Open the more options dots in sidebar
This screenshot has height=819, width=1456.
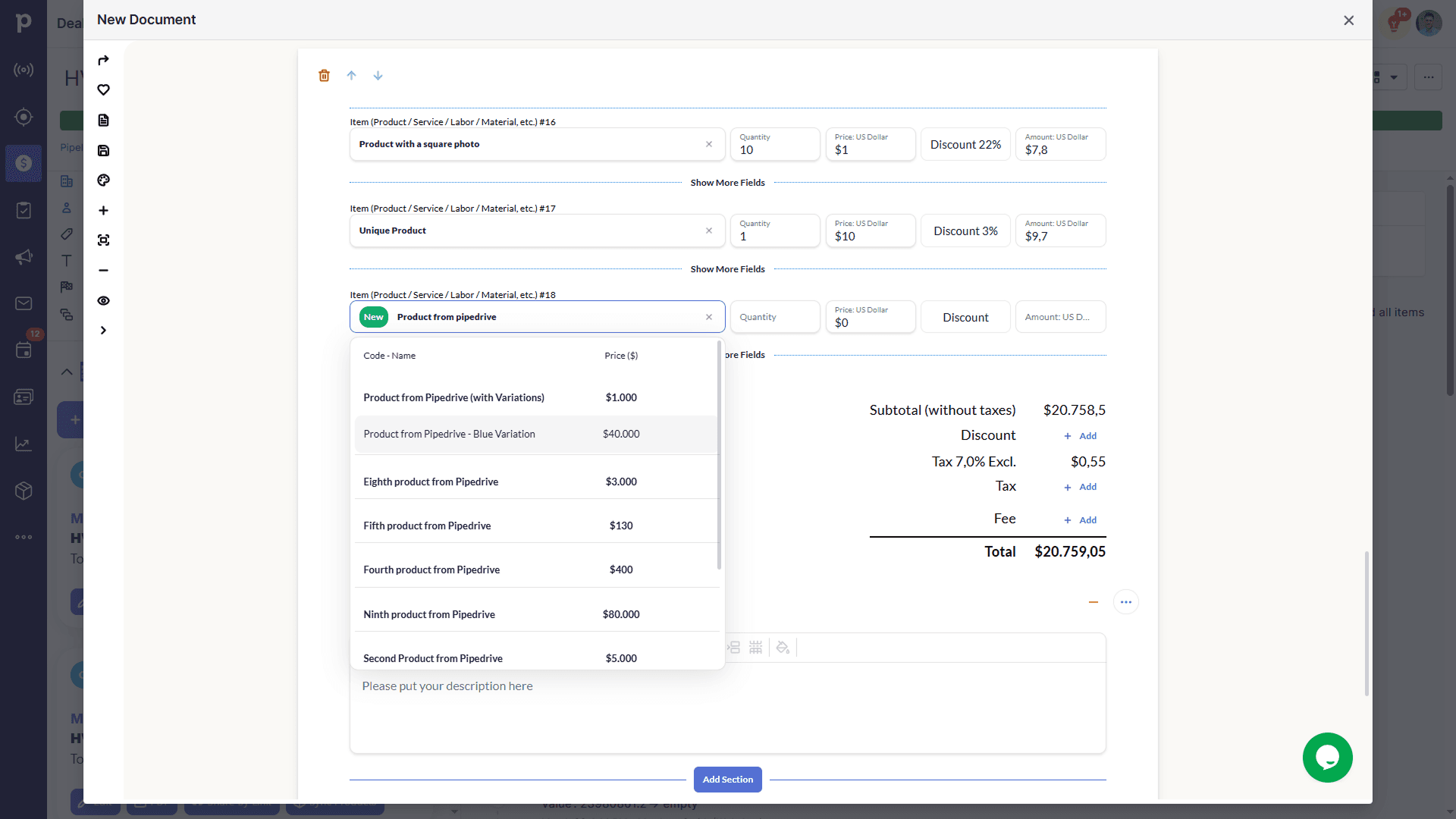[24, 537]
